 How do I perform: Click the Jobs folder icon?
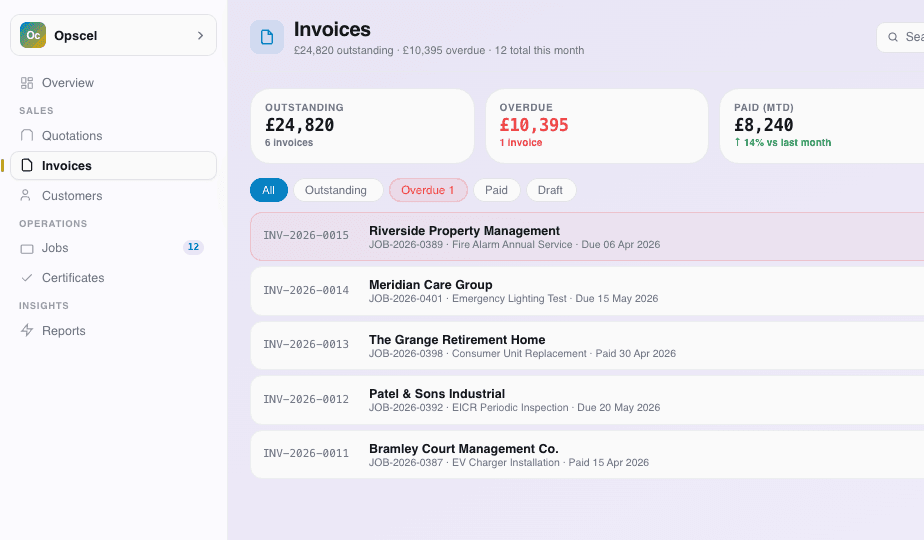point(27,249)
